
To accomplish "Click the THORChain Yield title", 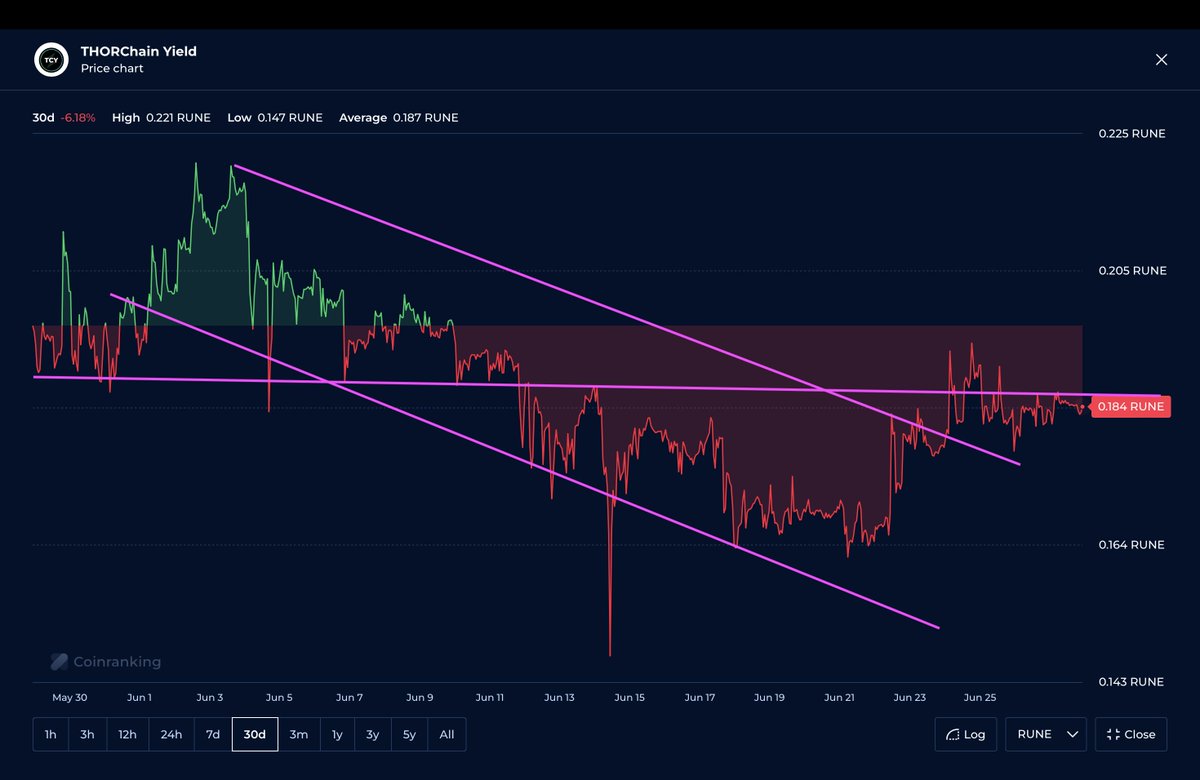I will click(139, 51).
